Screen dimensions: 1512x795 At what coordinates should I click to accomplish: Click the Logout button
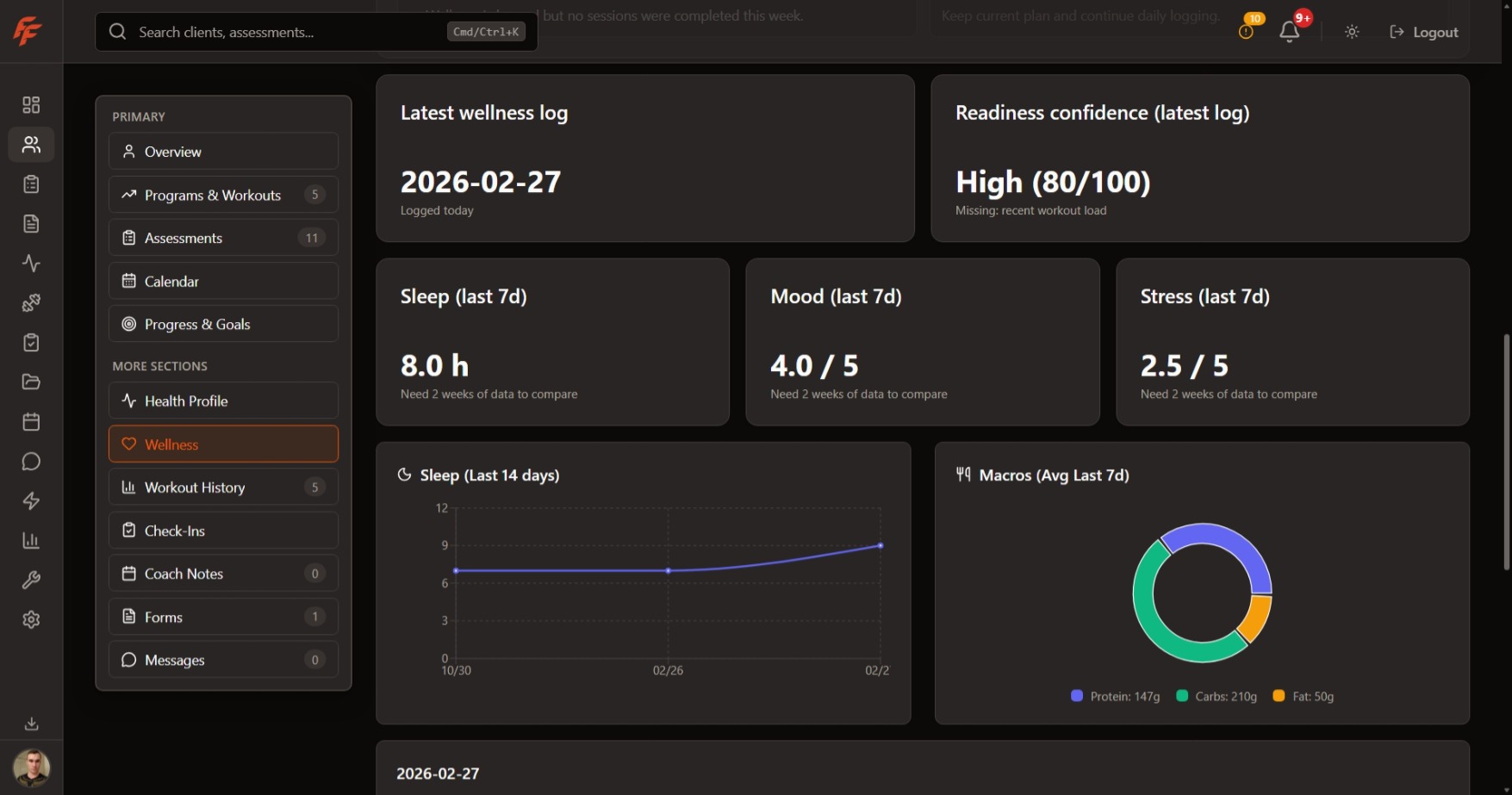pyautogui.click(x=1424, y=32)
